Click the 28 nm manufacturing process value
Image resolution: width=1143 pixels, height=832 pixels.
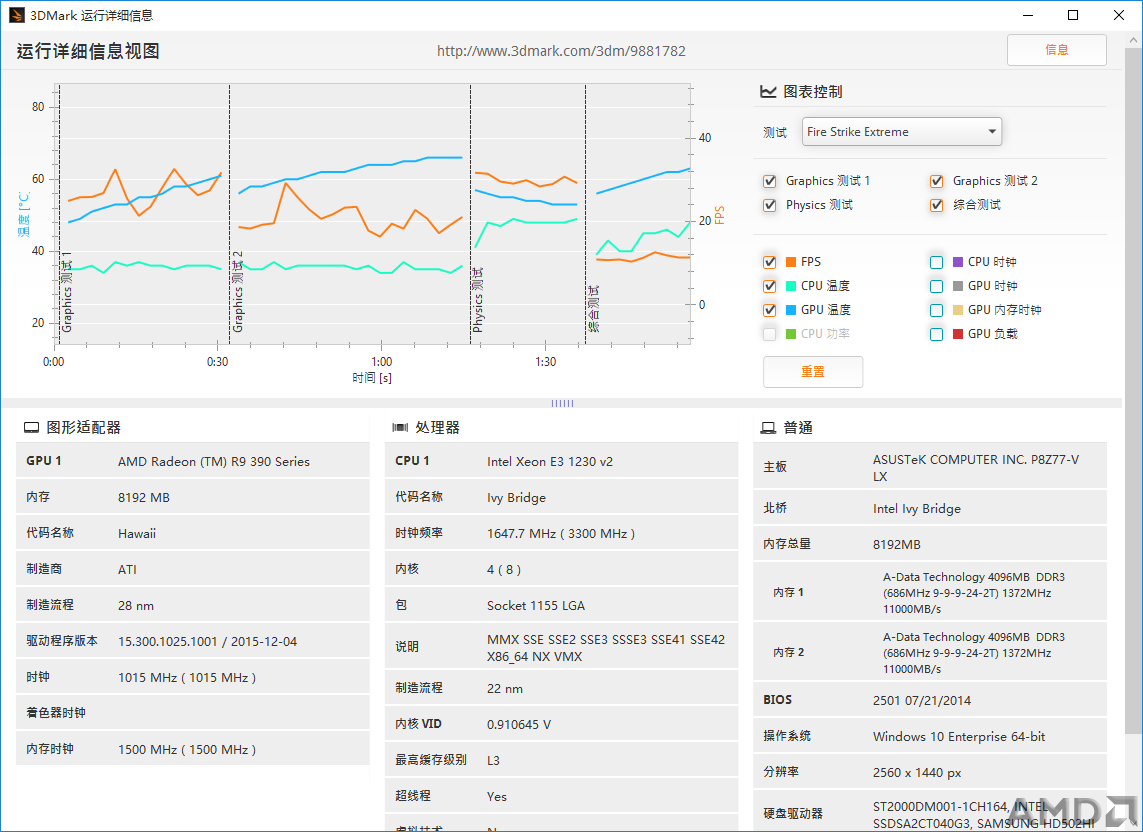click(x=136, y=606)
